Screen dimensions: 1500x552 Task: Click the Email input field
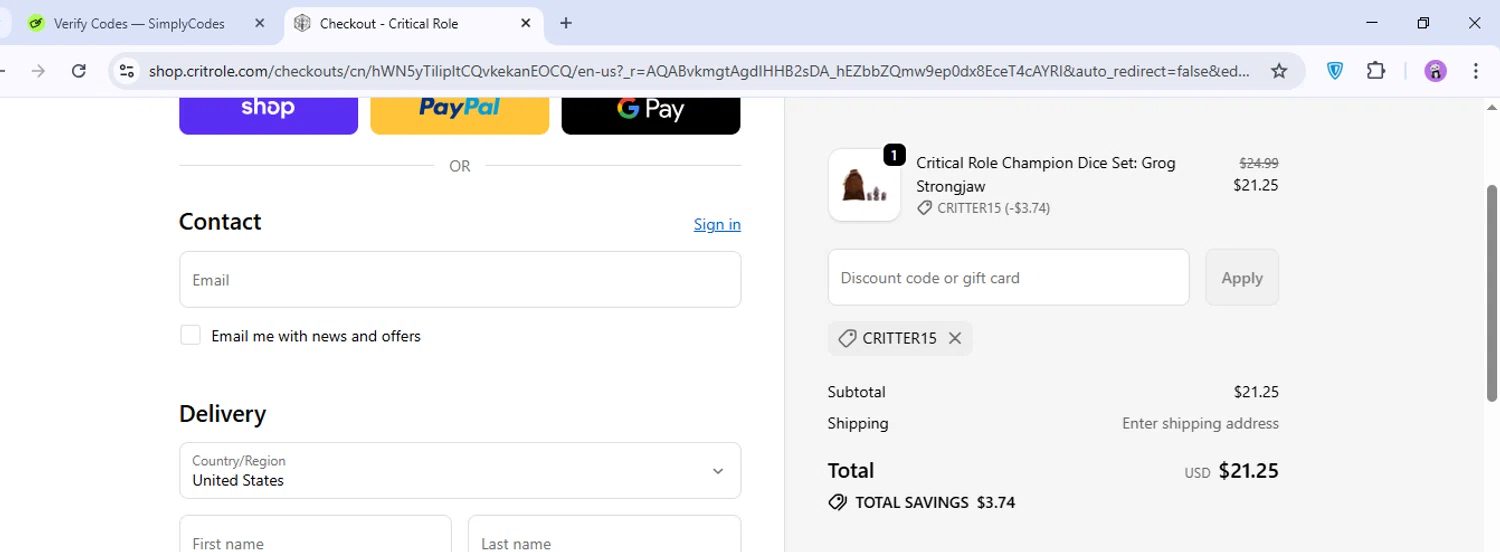460,280
